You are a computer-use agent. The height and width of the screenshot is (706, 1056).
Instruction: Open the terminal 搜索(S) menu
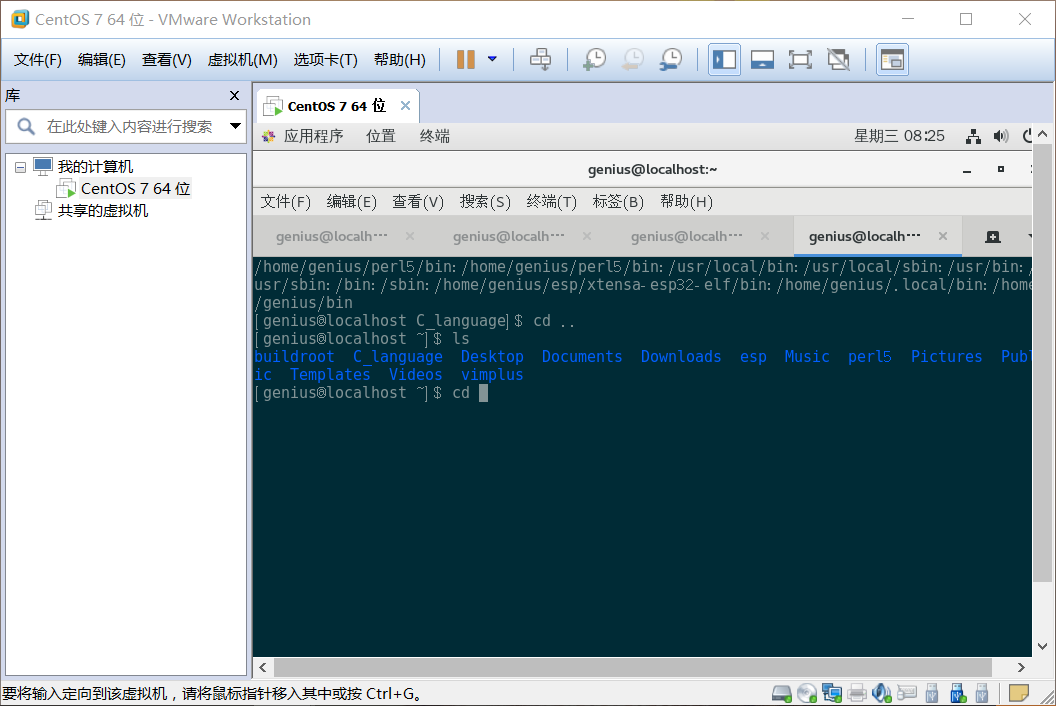[x=485, y=201]
